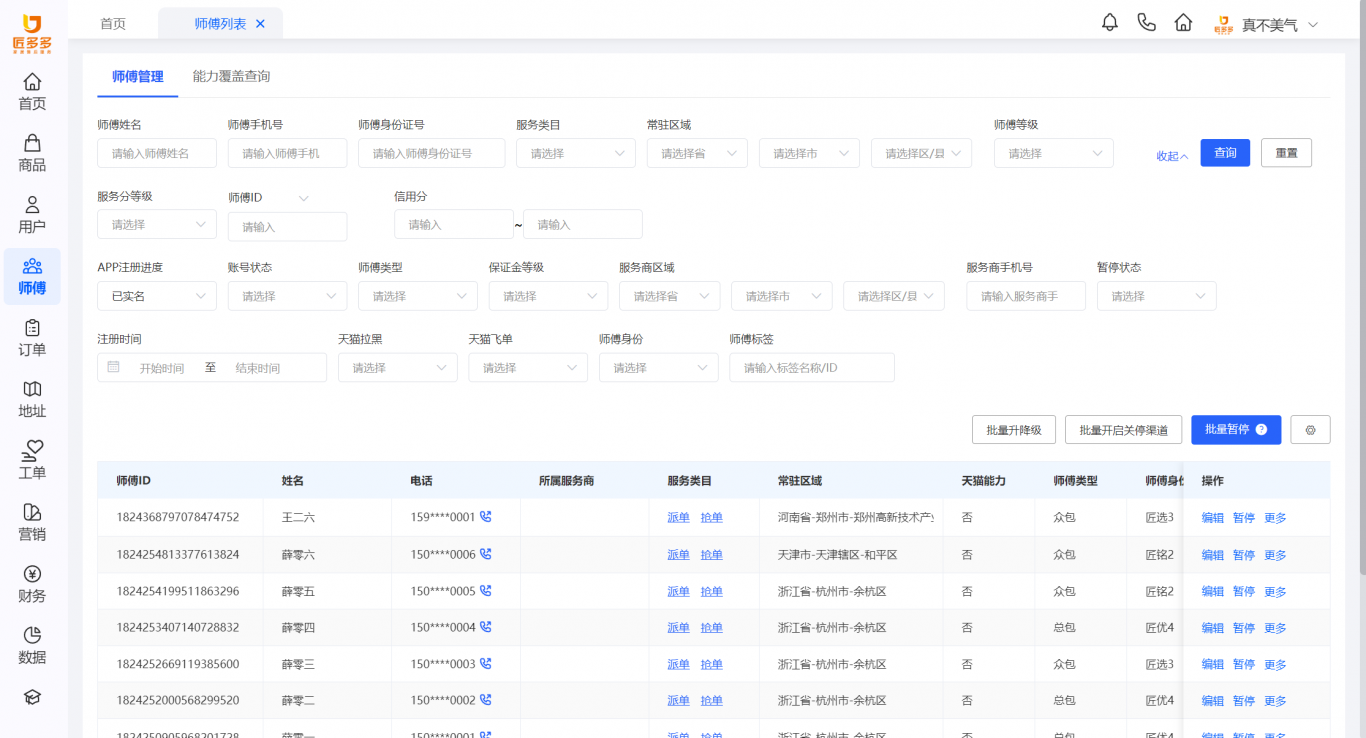
Task: Open the 订单 sidebar section
Action: pos(32,338)
